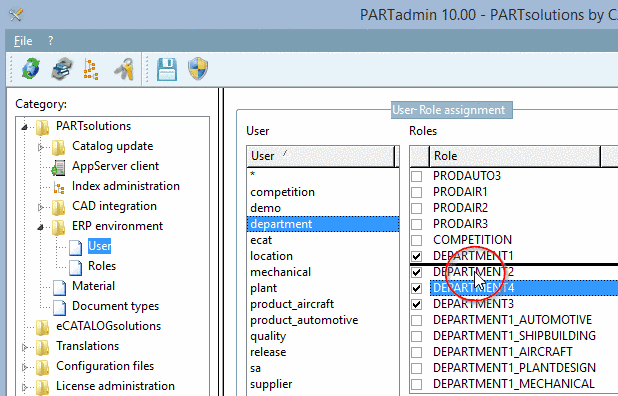This screenshot has height=396, width=618.
Task: Check the PRODAIR3 role checkbox
Action: [x=417, y=224]
